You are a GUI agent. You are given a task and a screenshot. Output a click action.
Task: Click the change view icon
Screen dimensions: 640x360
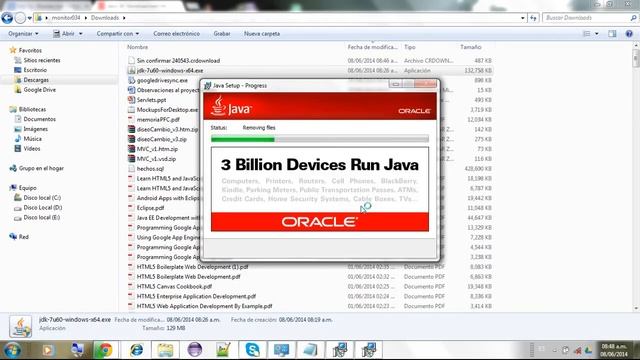point(587,33)
